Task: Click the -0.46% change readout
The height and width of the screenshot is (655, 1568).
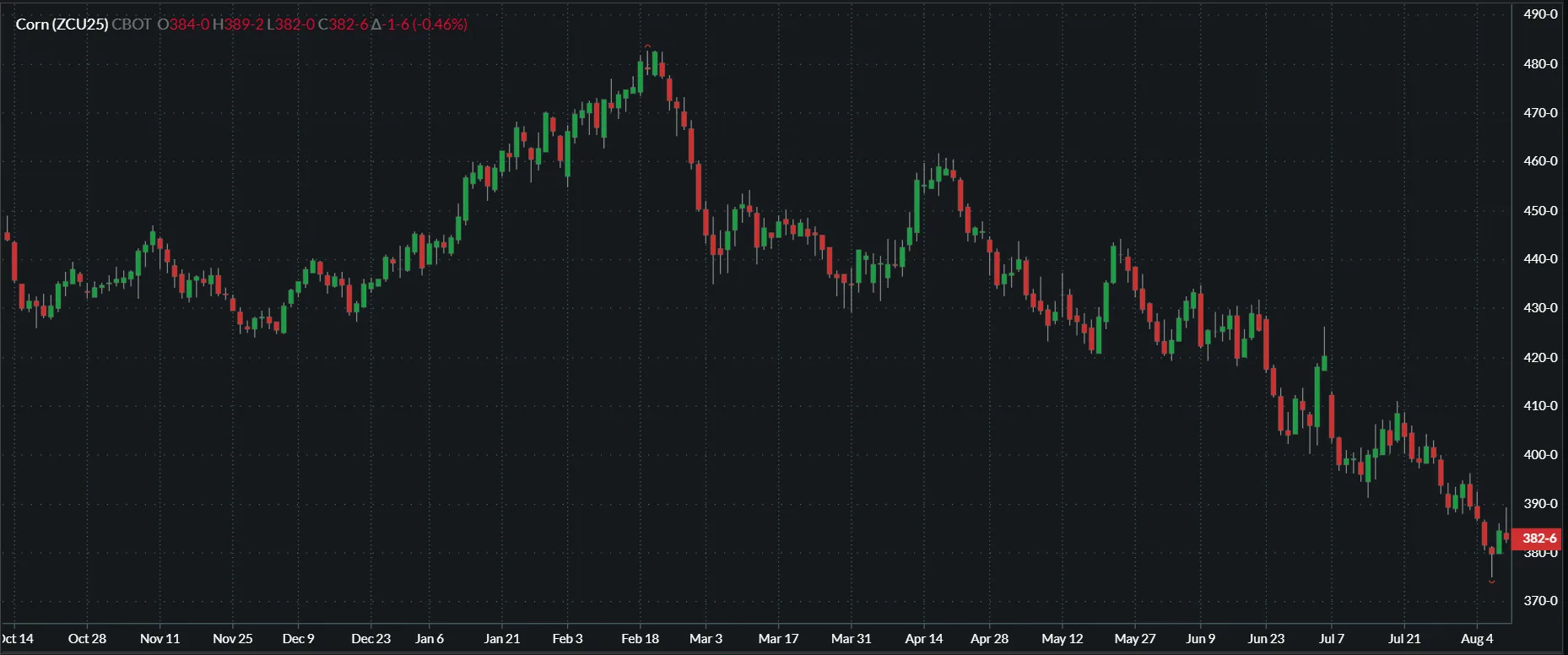Action: click(440, 24)
